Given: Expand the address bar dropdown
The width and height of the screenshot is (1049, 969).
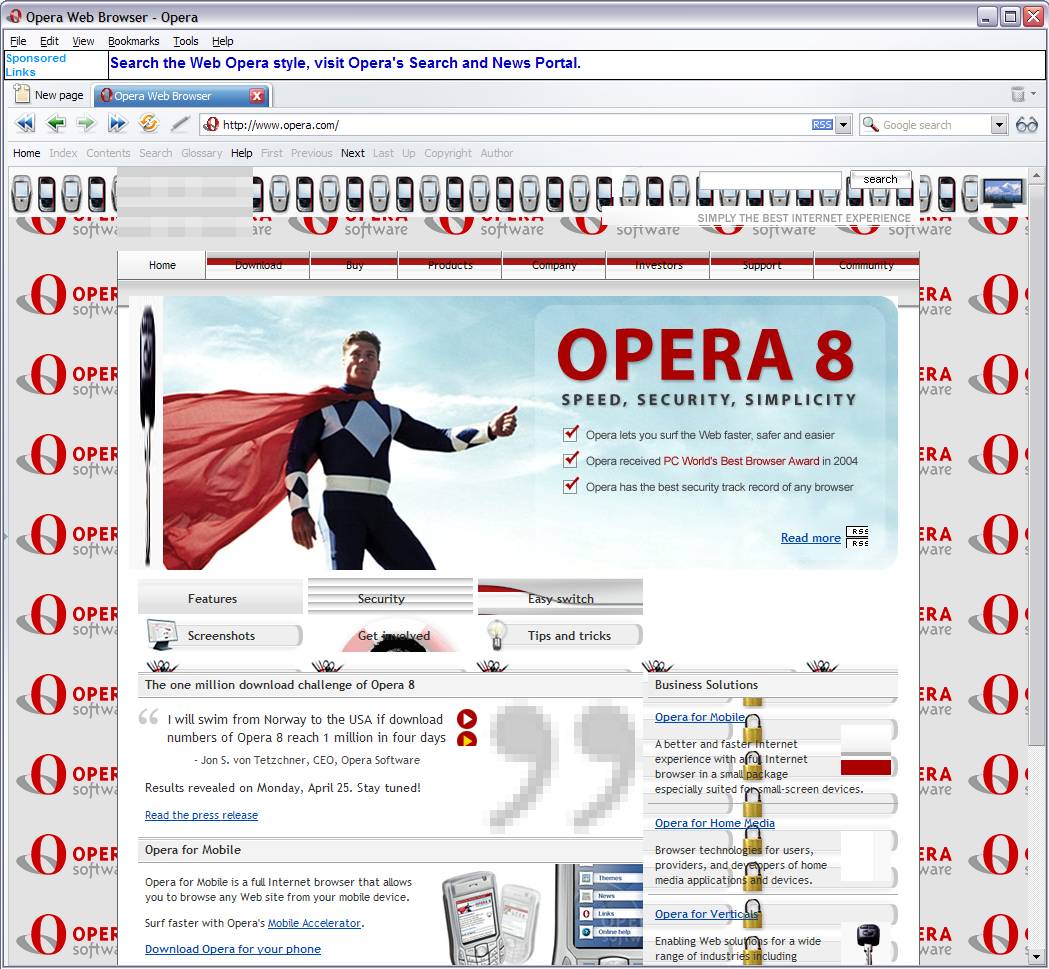Looking at the screenshot, I should (843, 124).
